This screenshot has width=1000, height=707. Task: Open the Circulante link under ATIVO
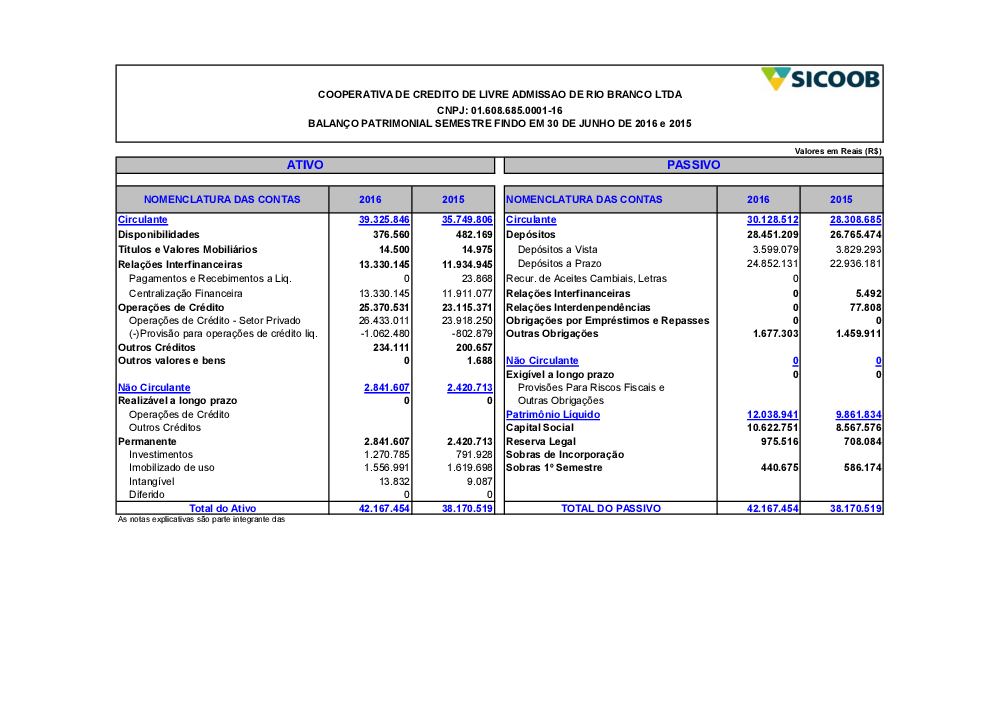coord(143,220)
